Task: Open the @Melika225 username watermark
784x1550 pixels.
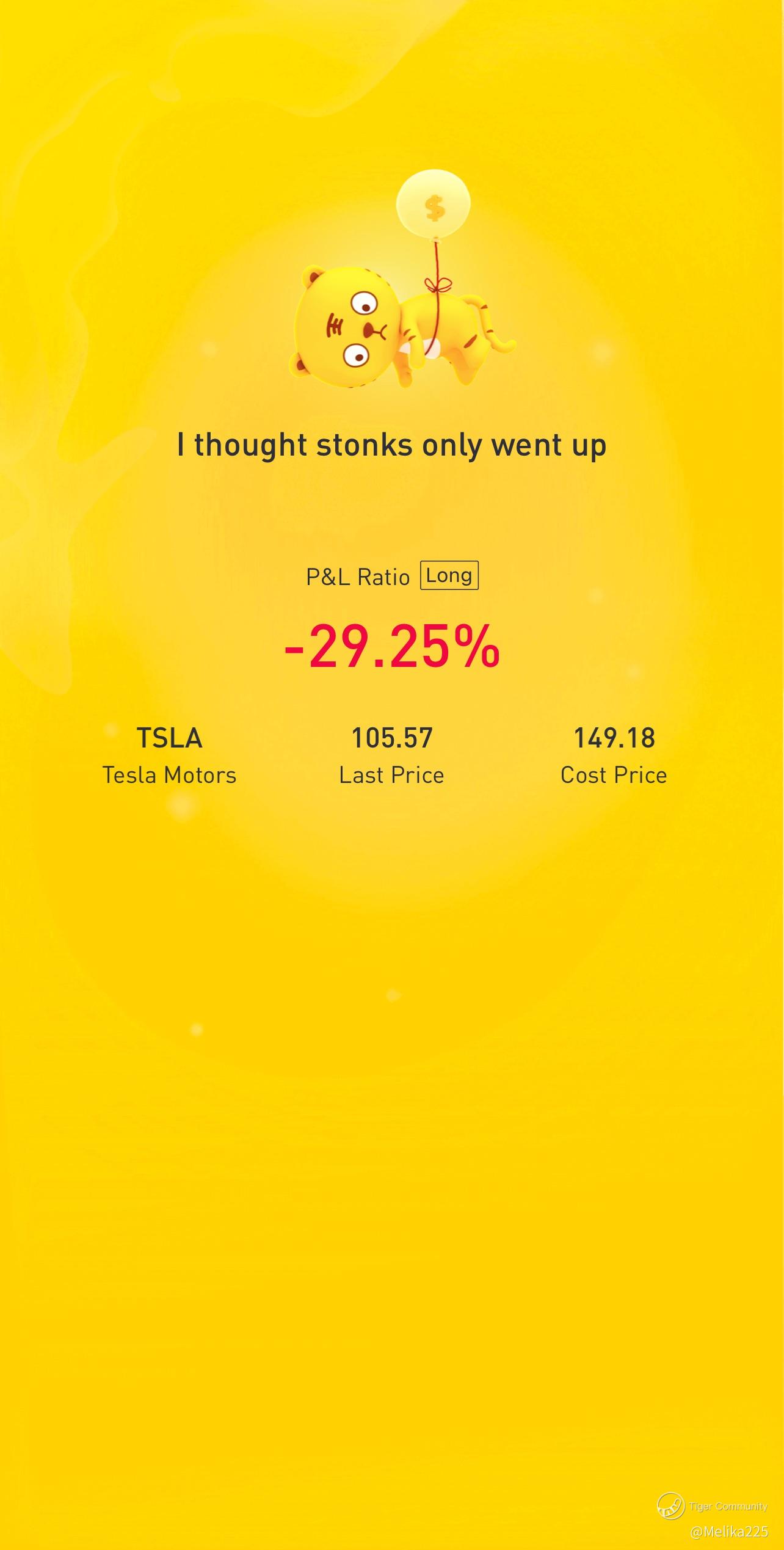Action: click(729, 1532)
